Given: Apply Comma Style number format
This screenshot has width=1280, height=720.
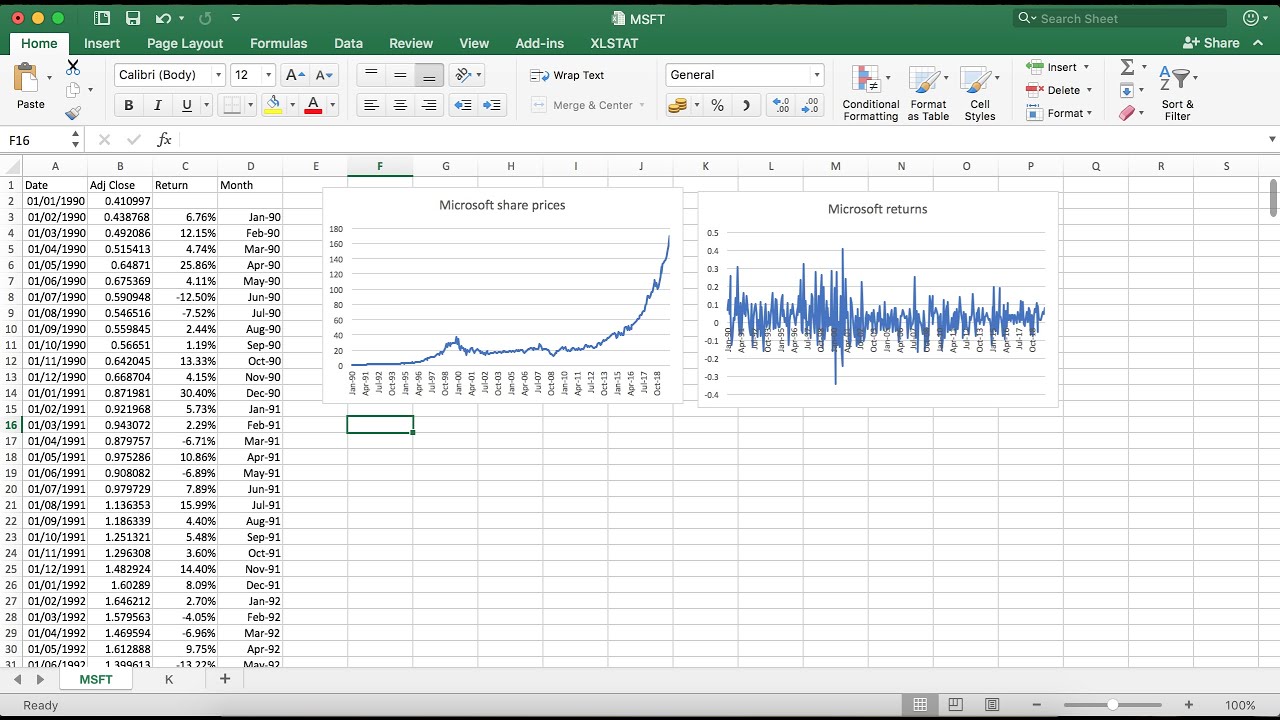Looking at the screenshot, I should (746, 105).
